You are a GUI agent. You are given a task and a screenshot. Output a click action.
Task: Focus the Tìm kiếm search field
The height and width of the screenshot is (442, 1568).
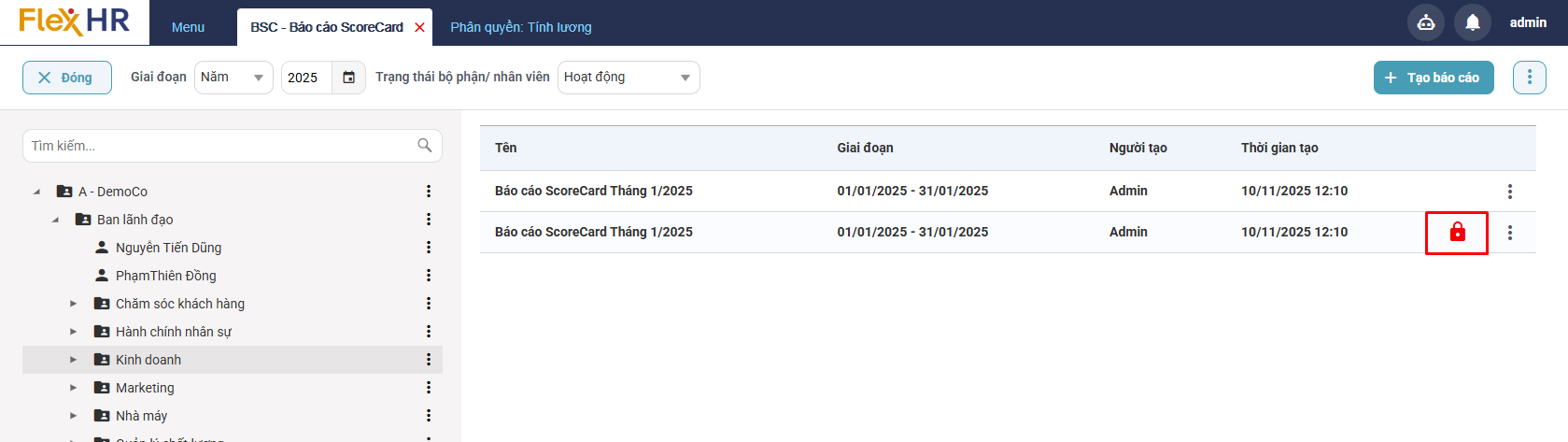click(219, 146)
